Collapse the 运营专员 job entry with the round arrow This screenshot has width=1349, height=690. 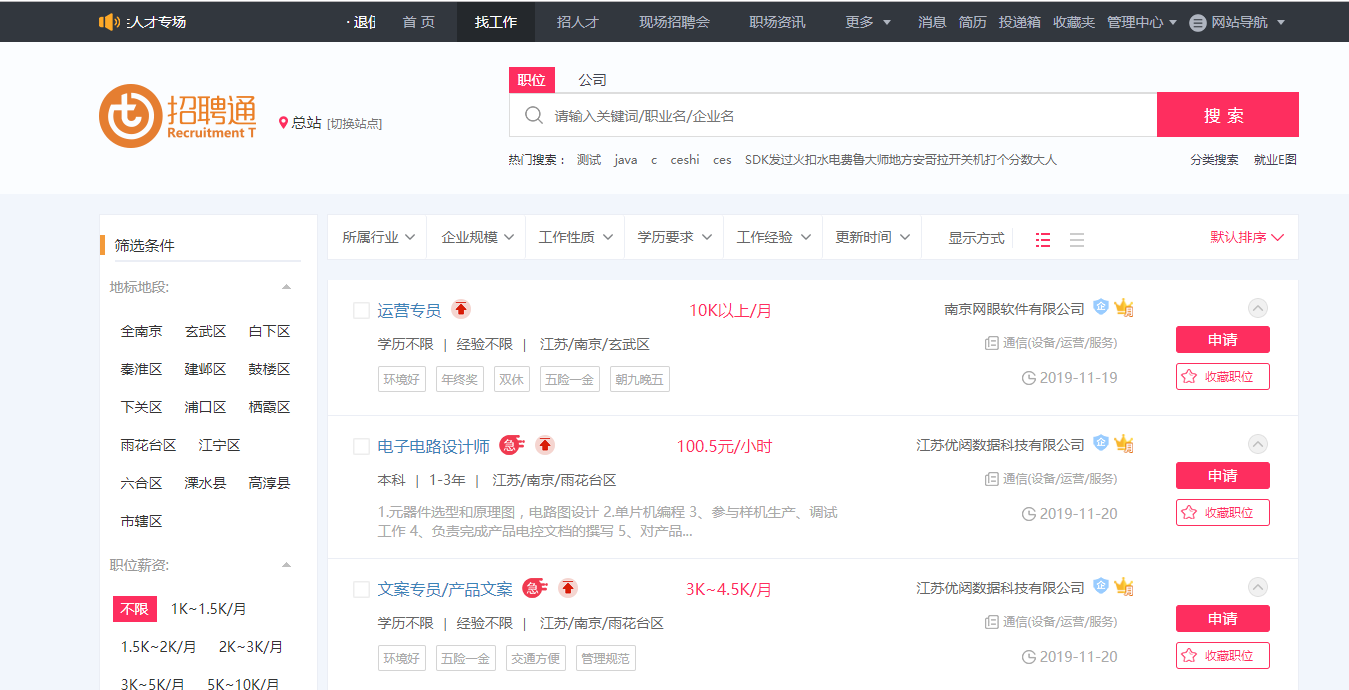pos(1258,308)
